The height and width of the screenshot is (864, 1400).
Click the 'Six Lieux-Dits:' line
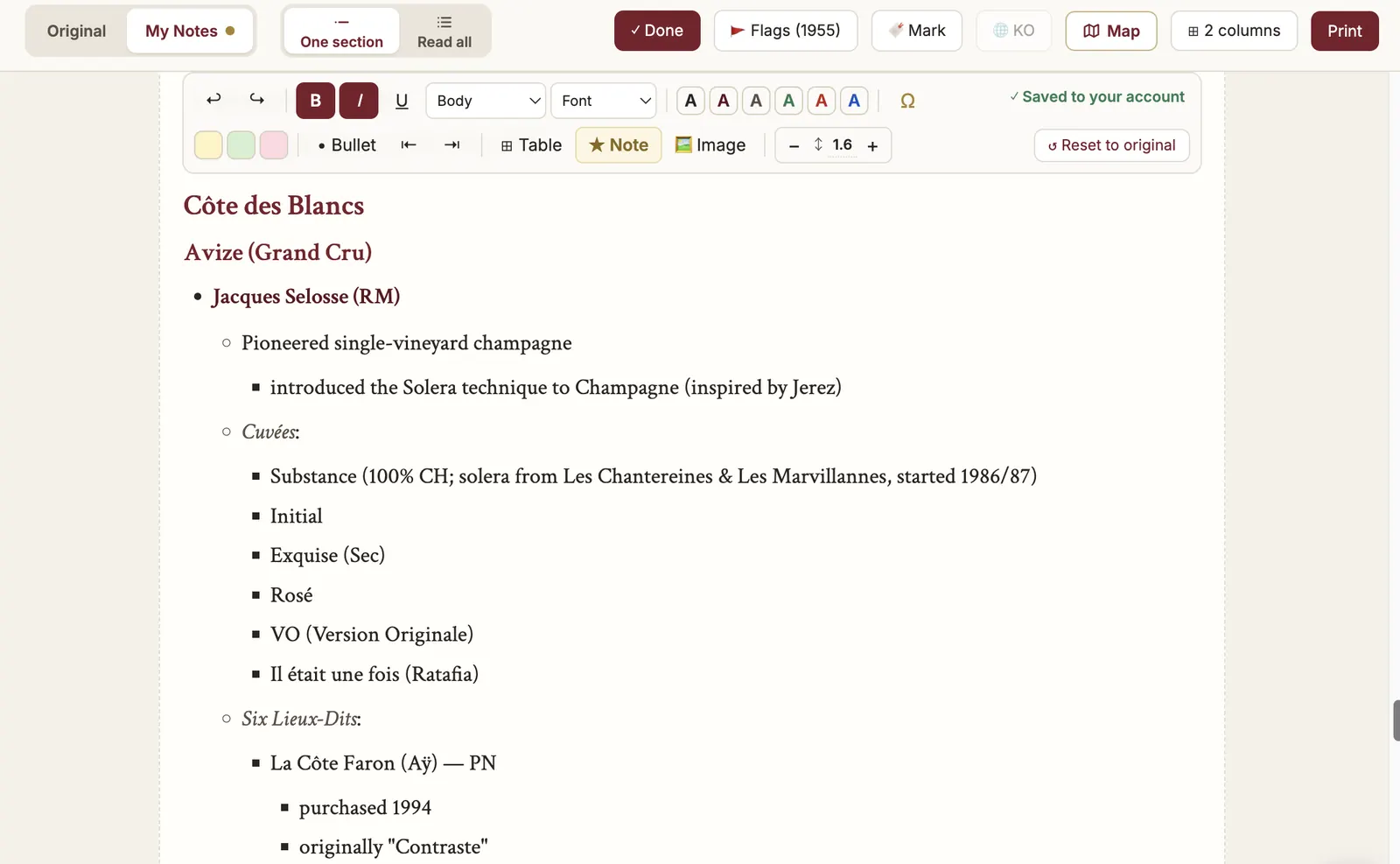[301, 719]
